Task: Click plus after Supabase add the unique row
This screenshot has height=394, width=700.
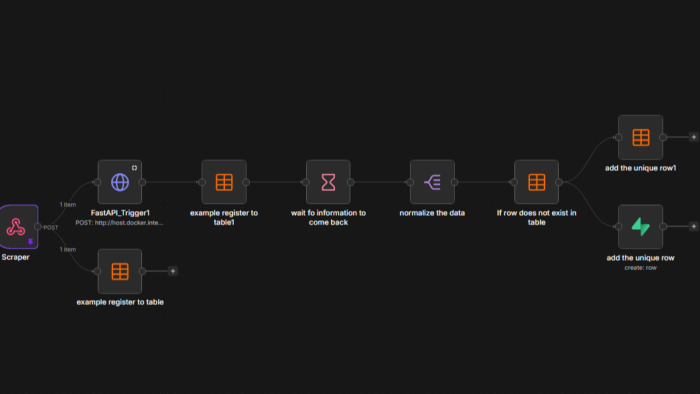Action: point(693,227)
